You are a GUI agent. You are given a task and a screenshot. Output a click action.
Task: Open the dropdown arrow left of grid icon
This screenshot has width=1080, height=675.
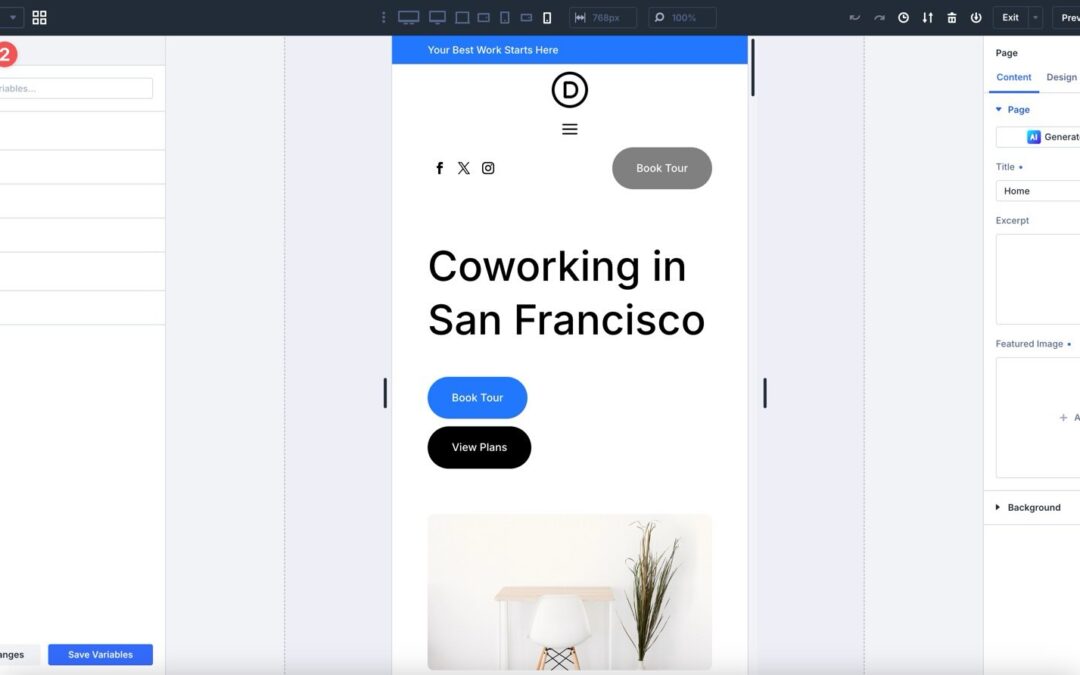tap(12, 17)
